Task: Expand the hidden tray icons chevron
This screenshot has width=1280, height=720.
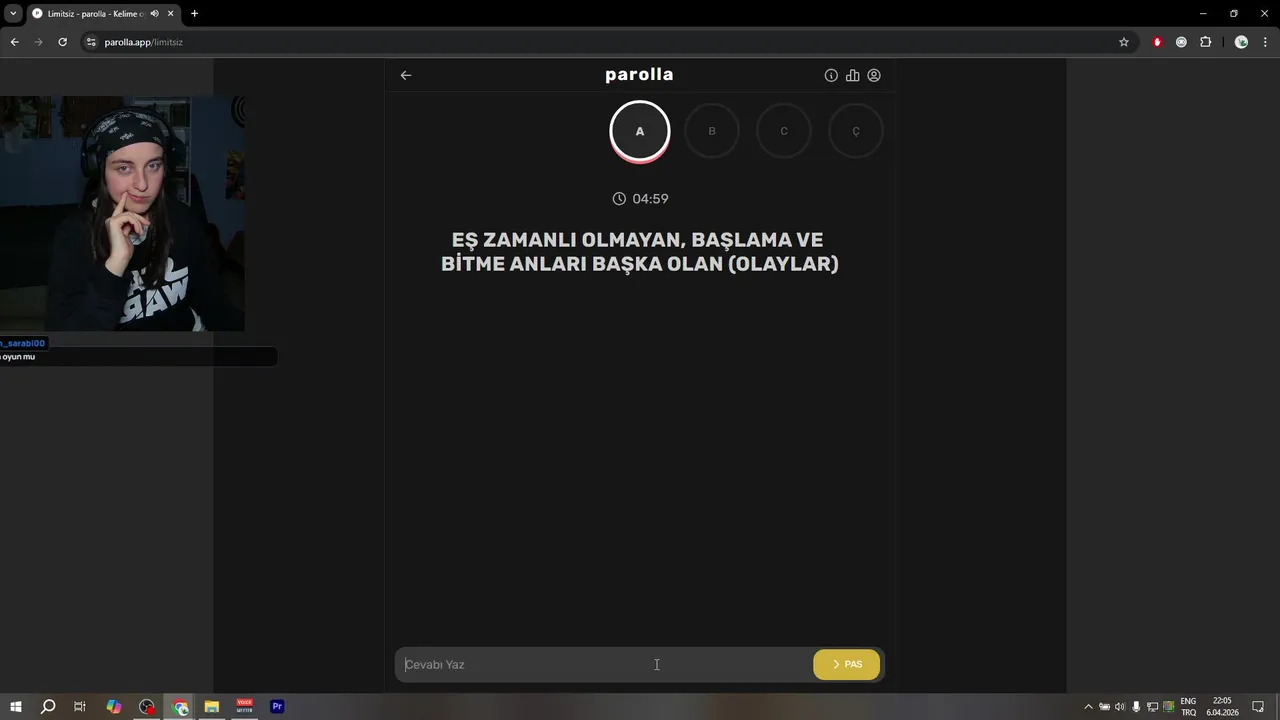Action: [1088, 707]
